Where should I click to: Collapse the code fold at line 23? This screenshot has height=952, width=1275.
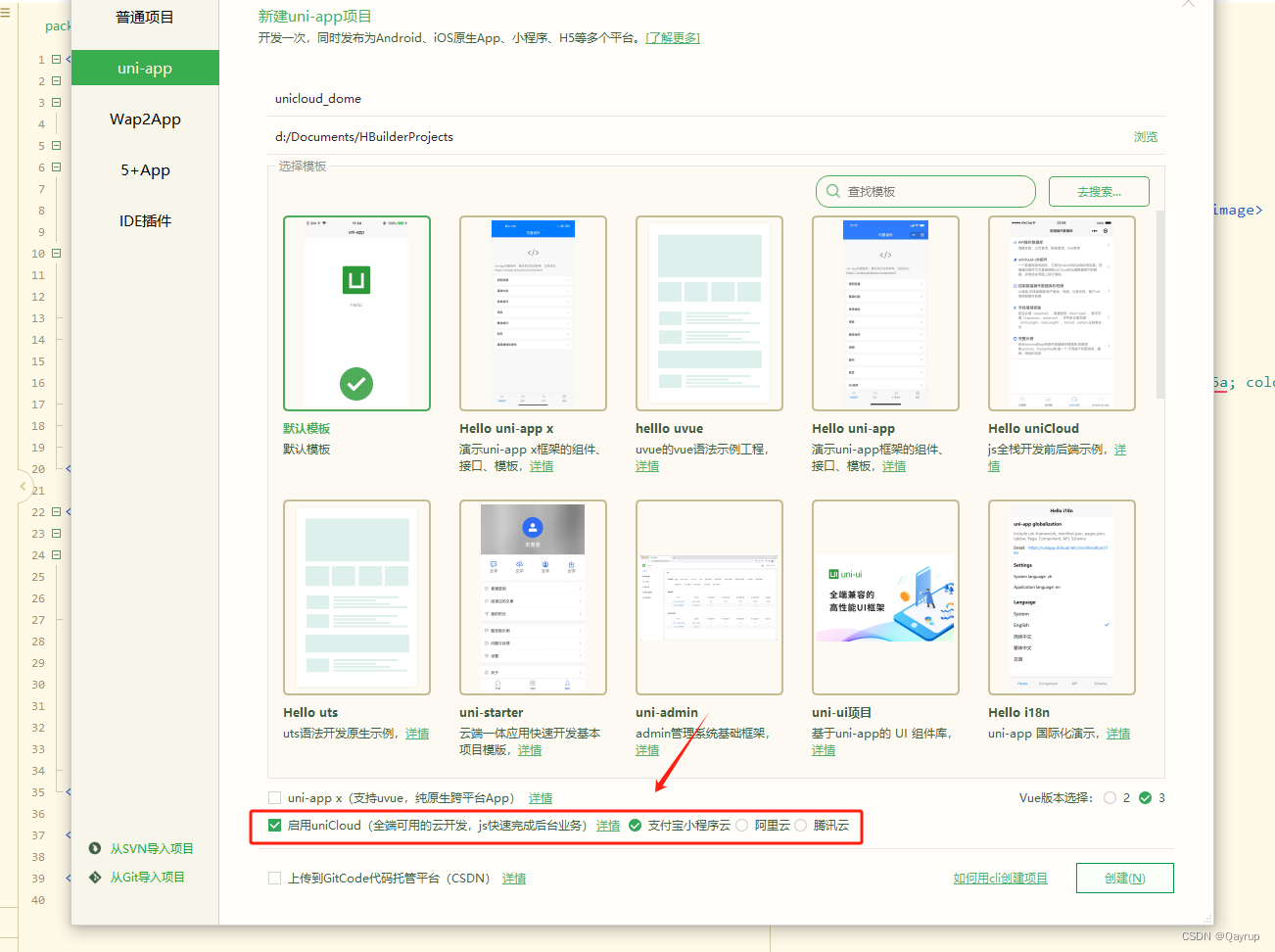point(56,534)
